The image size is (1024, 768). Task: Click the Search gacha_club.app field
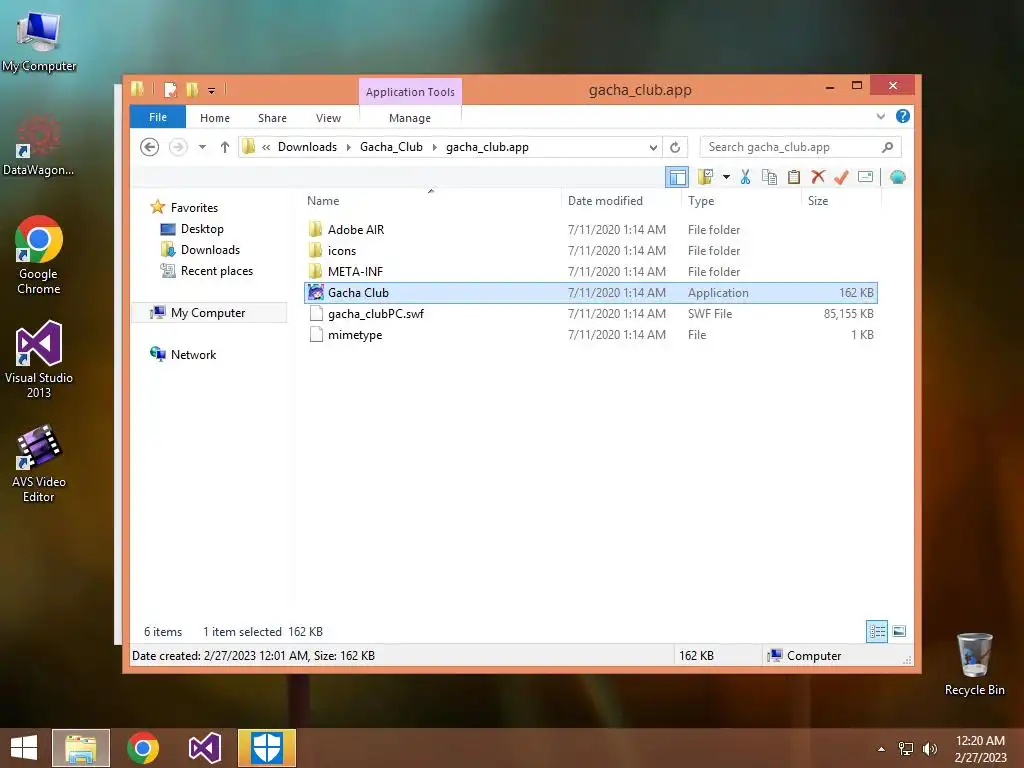(x=801, y=147)
